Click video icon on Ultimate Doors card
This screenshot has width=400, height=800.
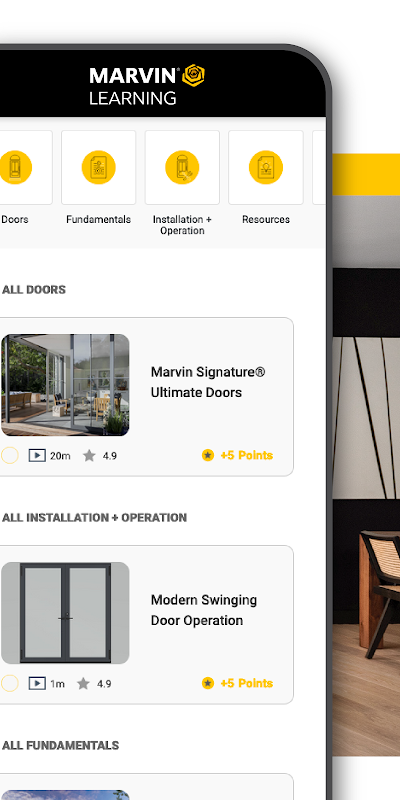tap(37, 455)
